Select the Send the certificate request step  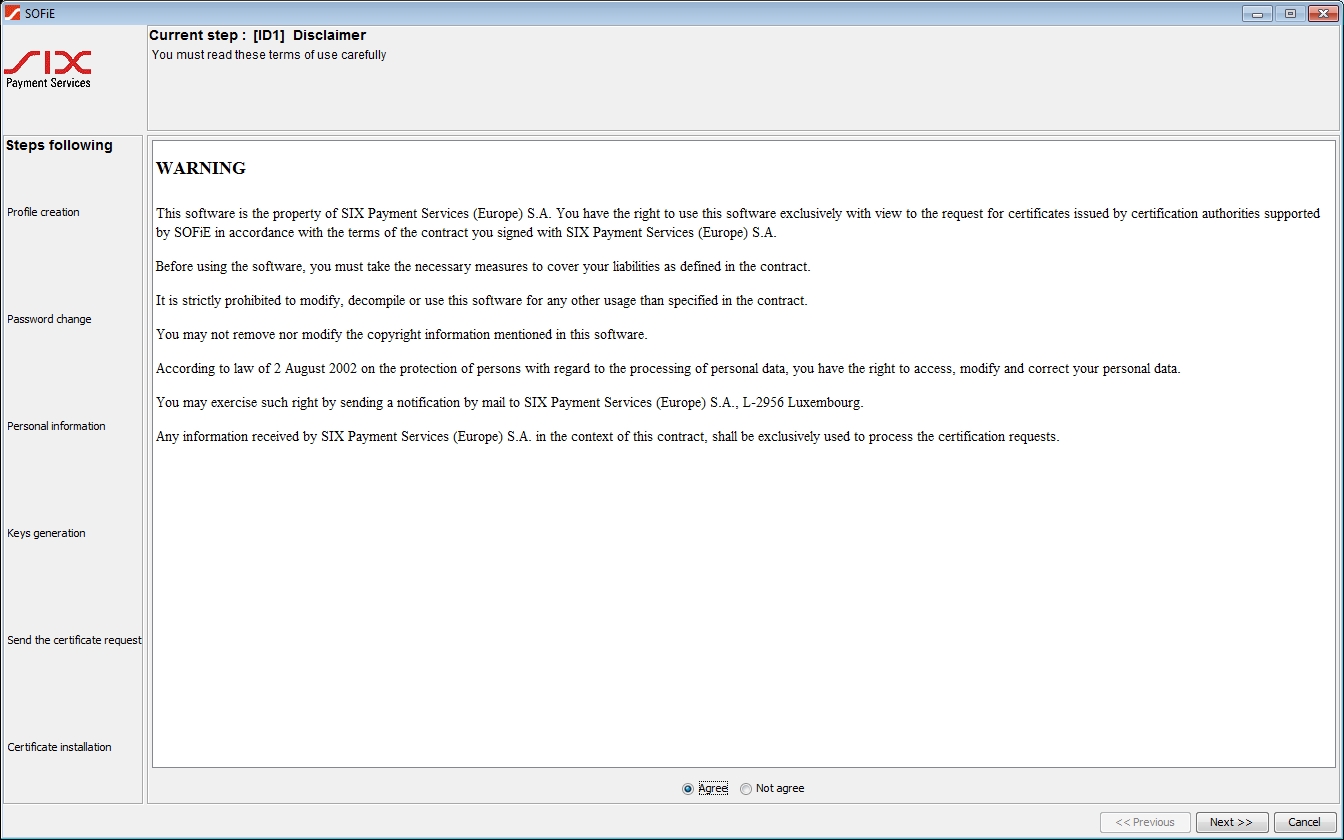click(74, 640)
